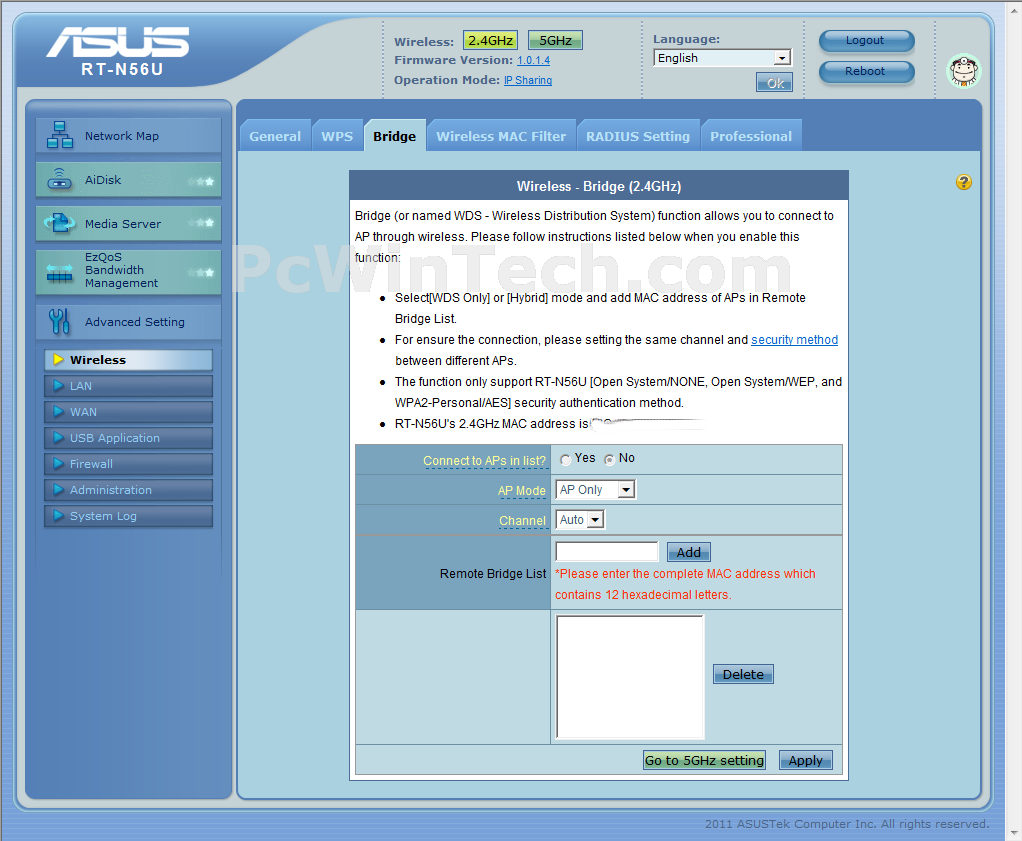The height and width of the screenshot is (841, 1022).
Task: Open the System Log menu
Action: pos(128,516)
